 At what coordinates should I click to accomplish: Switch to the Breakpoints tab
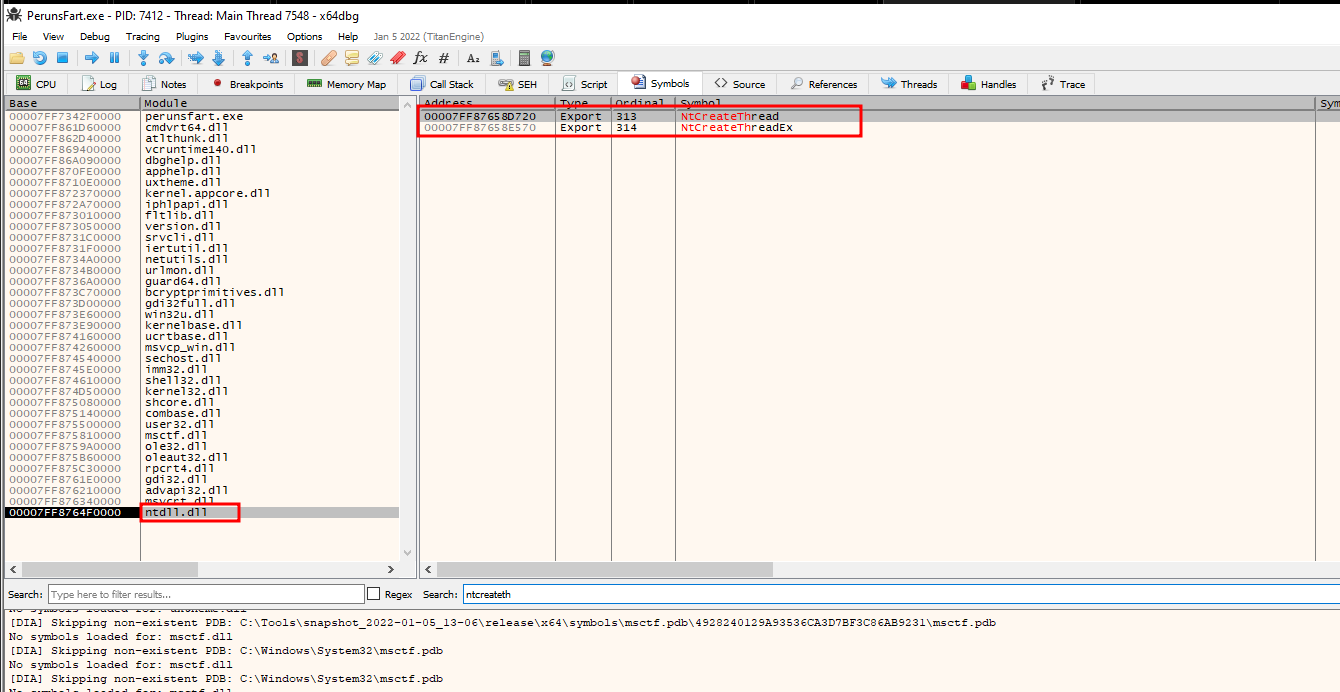[x=247, y=84]
